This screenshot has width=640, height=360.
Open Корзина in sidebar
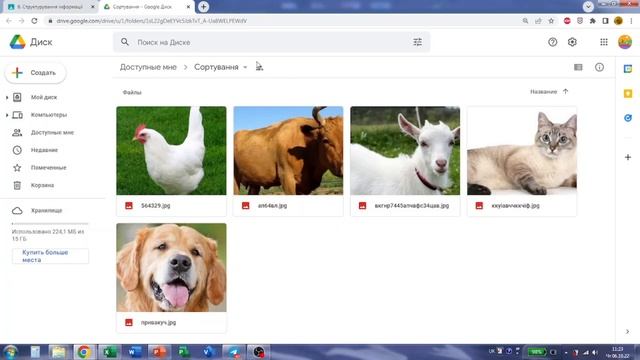point(42,185)
